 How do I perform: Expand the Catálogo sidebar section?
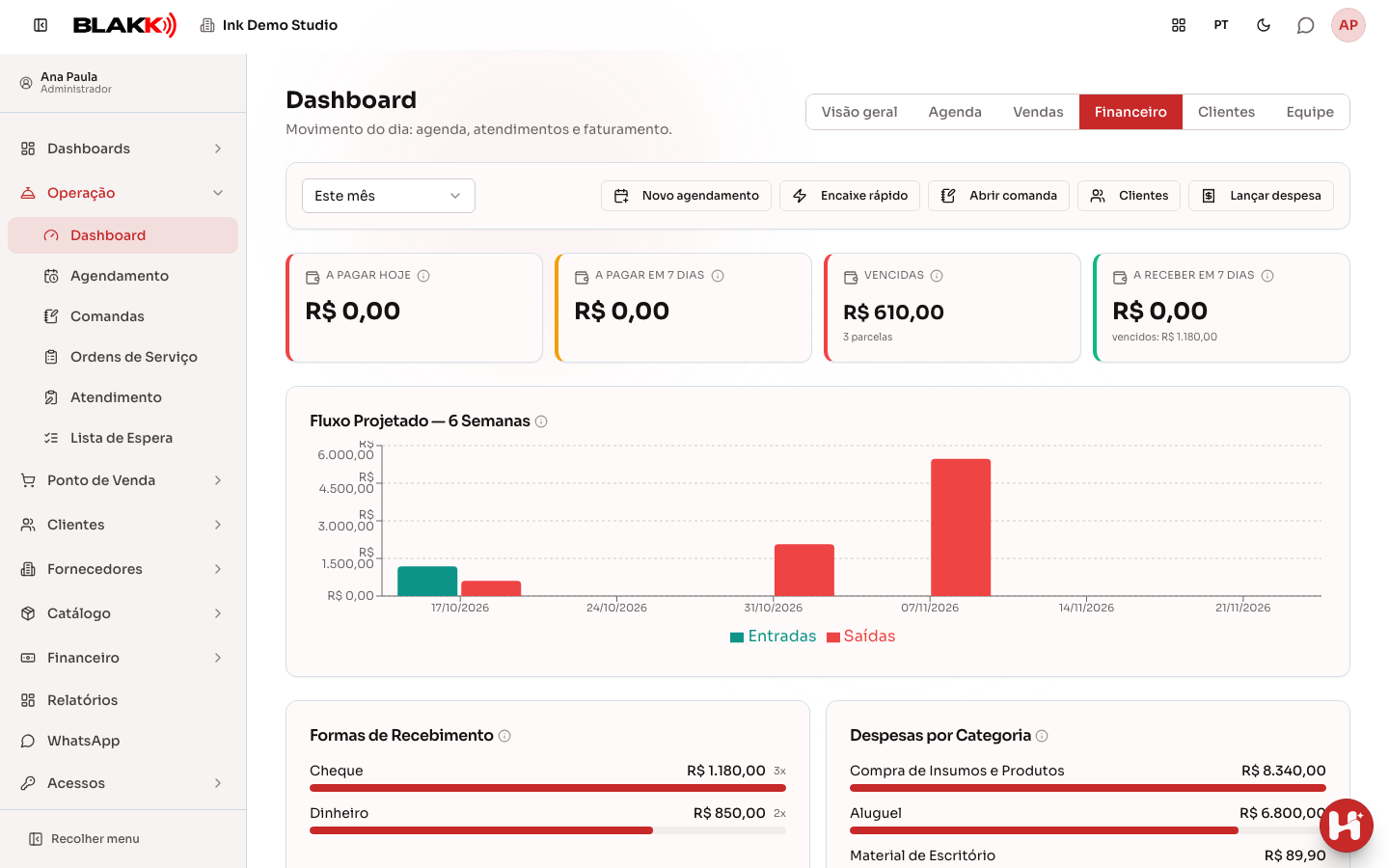(123, 613)
